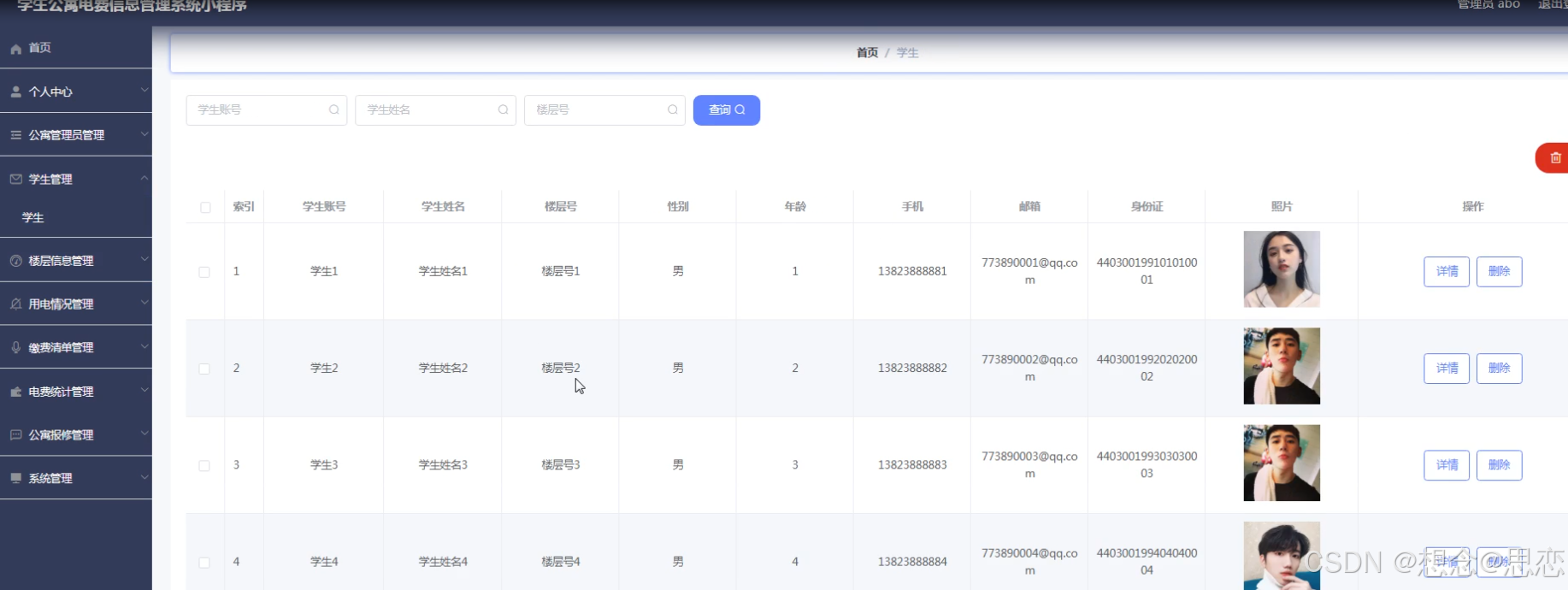Click email 773890001@qq.com cell
This screenshot has width=1568, height=590.
click(1029, 271)
